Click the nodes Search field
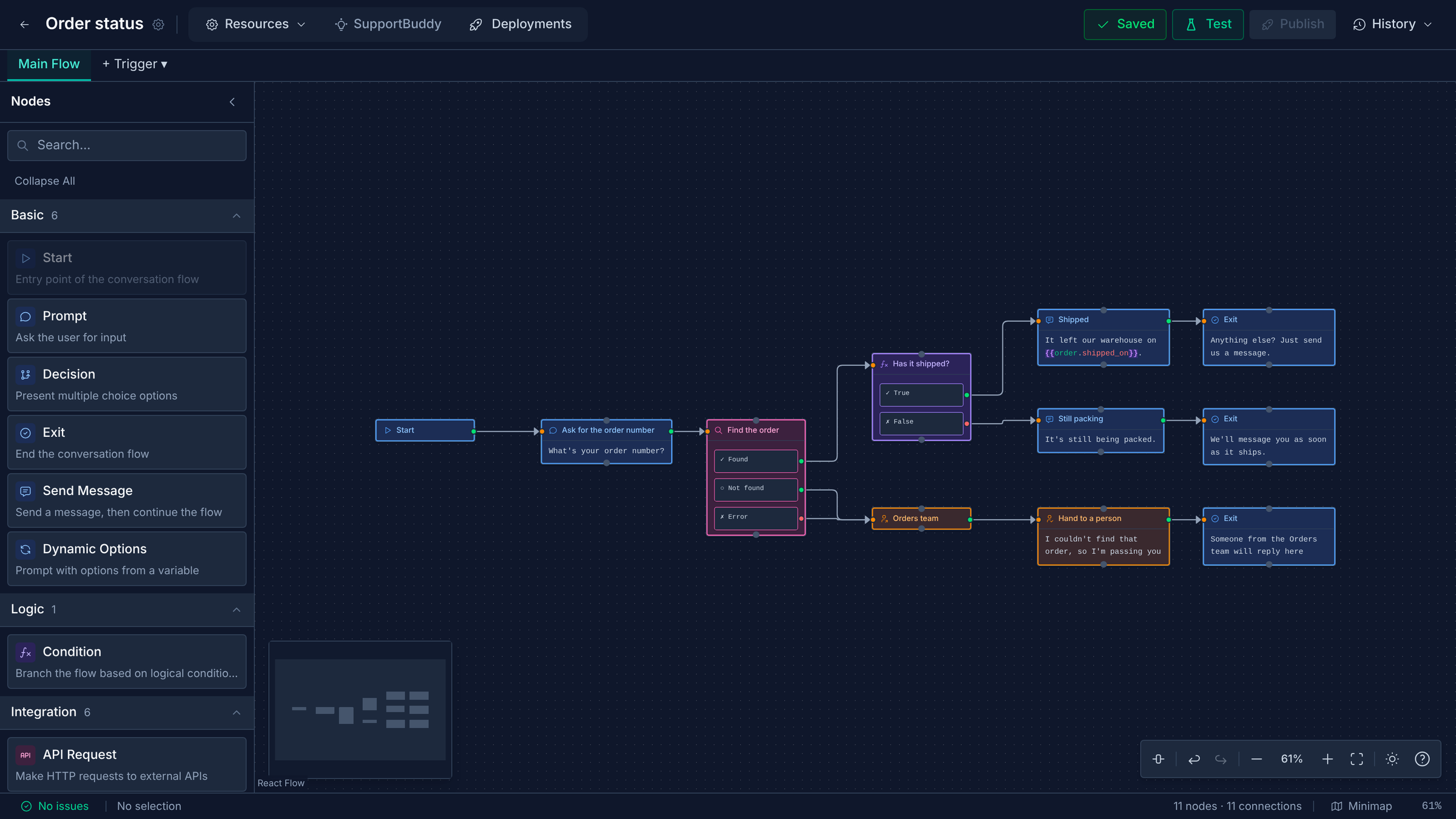Viewport: 1456px width, 819px height. pos(127,146)
